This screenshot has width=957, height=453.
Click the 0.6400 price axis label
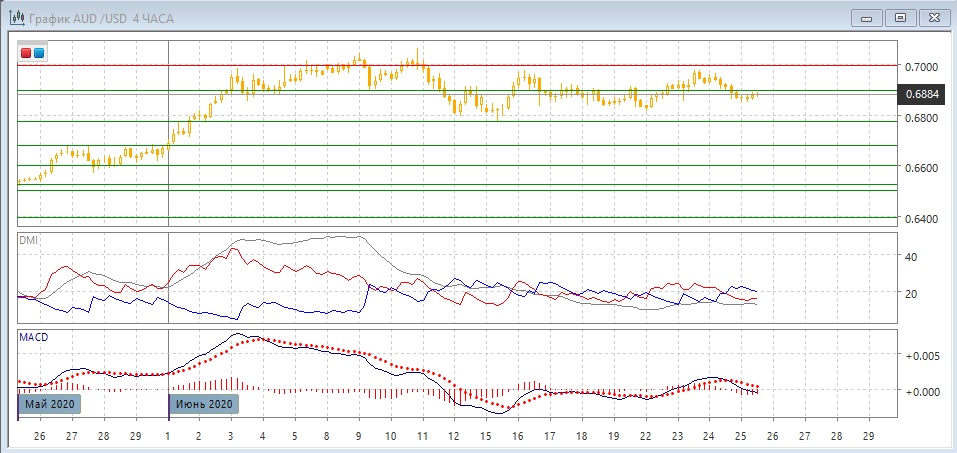(x=921, y=219)
